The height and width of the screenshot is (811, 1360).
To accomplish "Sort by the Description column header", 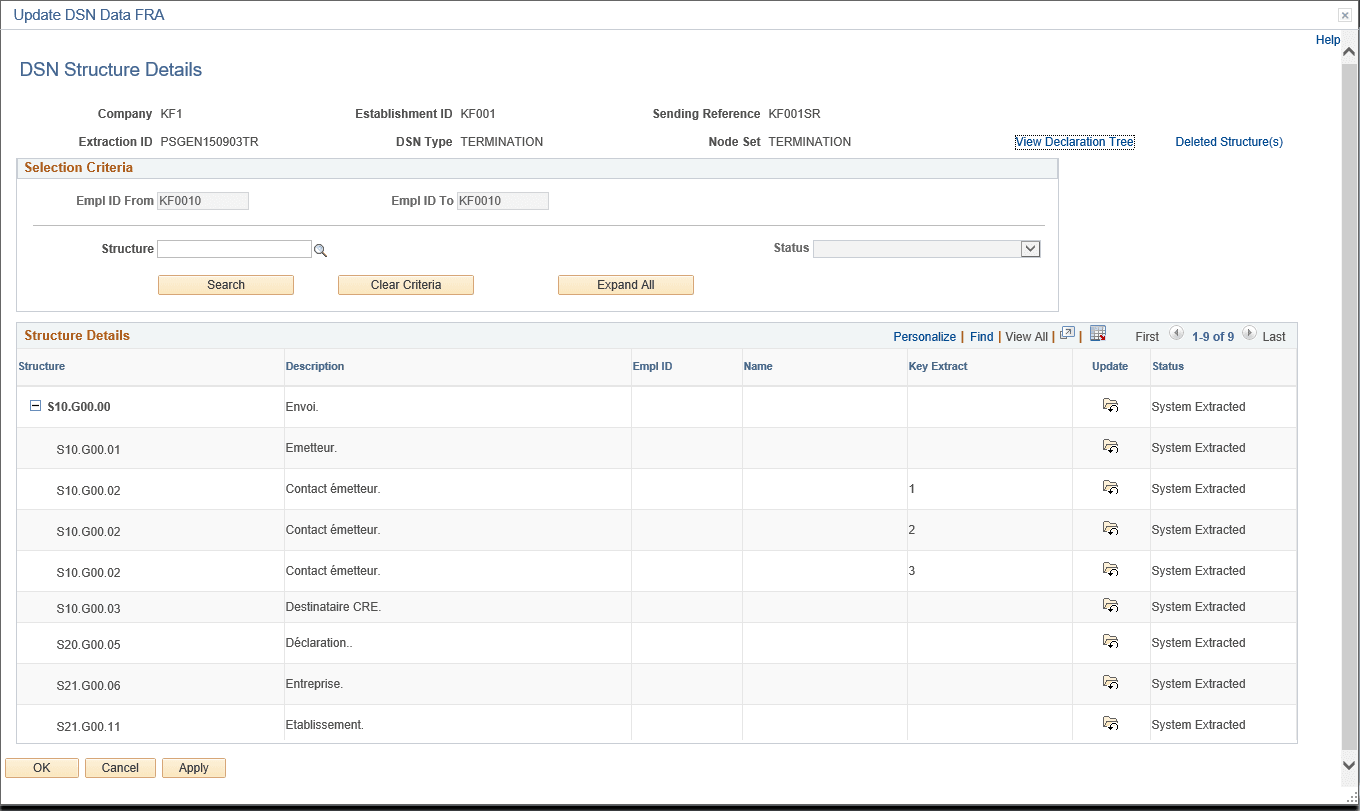I will click(x=315, y=366).
